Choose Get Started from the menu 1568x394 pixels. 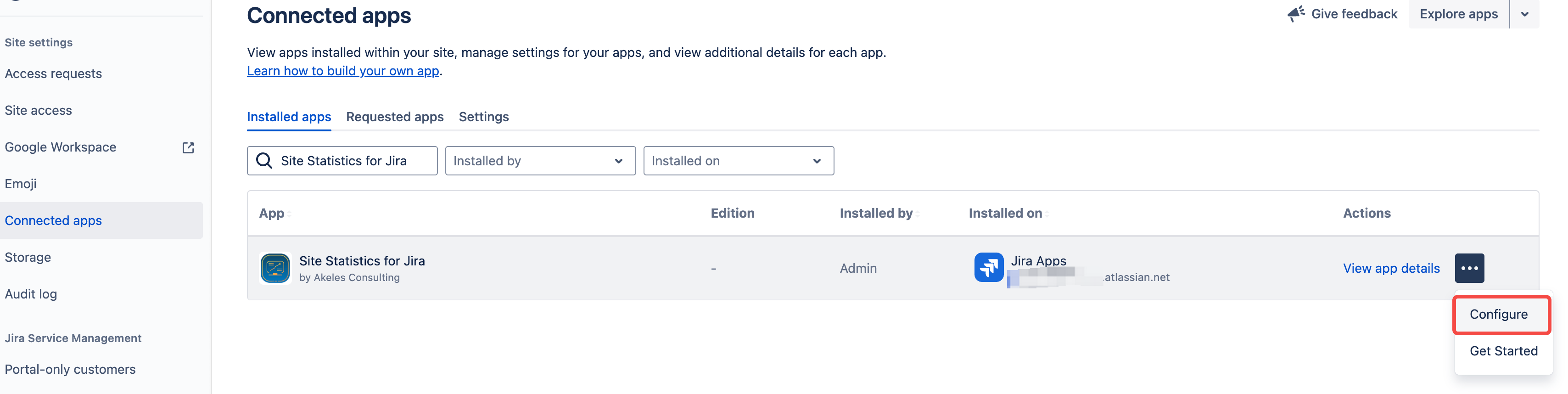pyautogui.click(x=1503, y=351)
